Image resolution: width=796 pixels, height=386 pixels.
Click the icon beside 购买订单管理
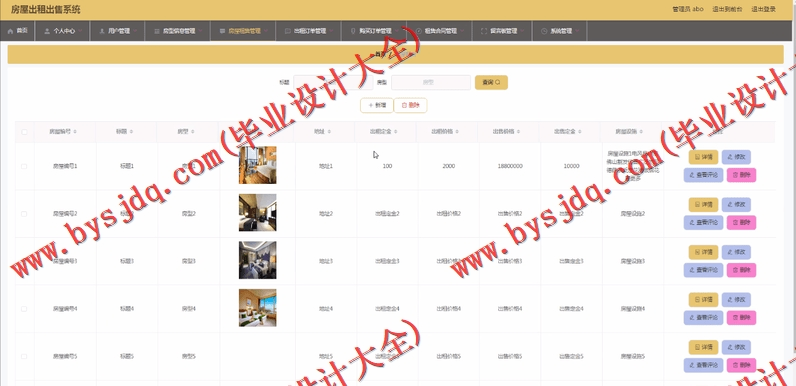pyautogui.click(x=353, y=31)
